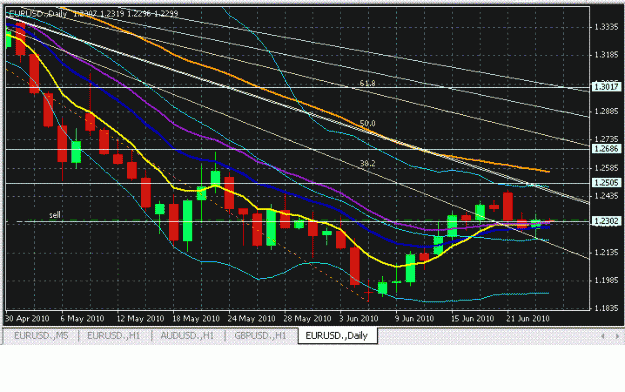The height and width of the screenshot is (392, 625).
Task: Select the 38.2 Fibonacci level label
Action: pyautogui.click(x=367, y=163)
